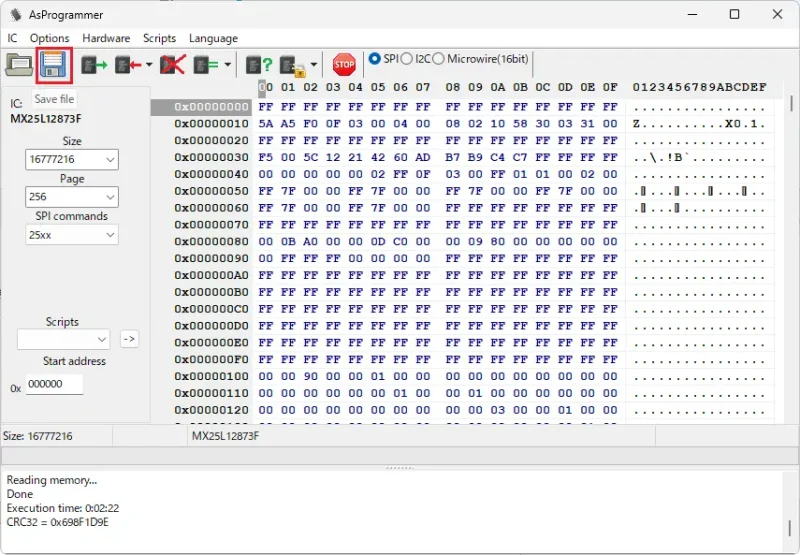Select the SPI radio button

(375, 59)
